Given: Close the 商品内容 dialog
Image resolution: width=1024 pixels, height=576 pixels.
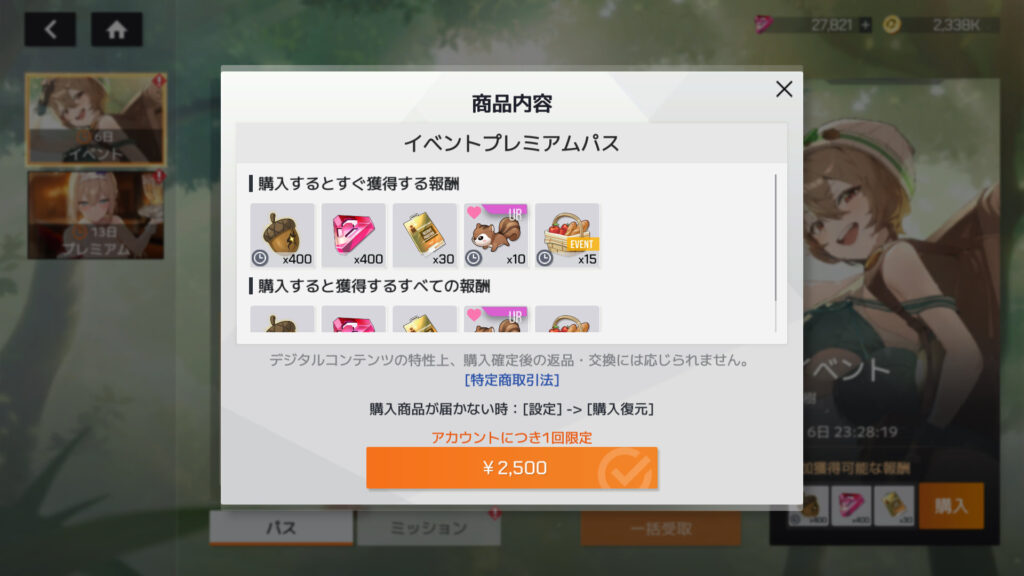Looking at the screenshot, I should coord(784,89).
